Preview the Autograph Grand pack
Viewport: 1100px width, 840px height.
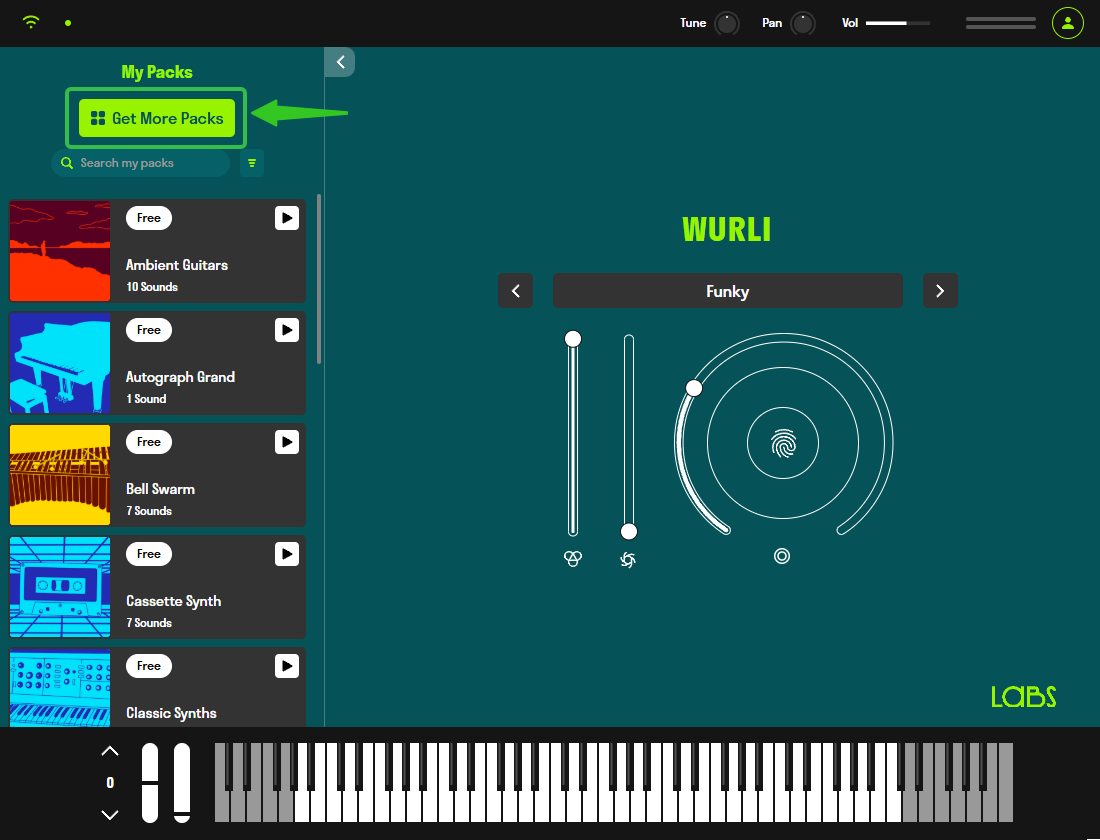coord(287,330)
